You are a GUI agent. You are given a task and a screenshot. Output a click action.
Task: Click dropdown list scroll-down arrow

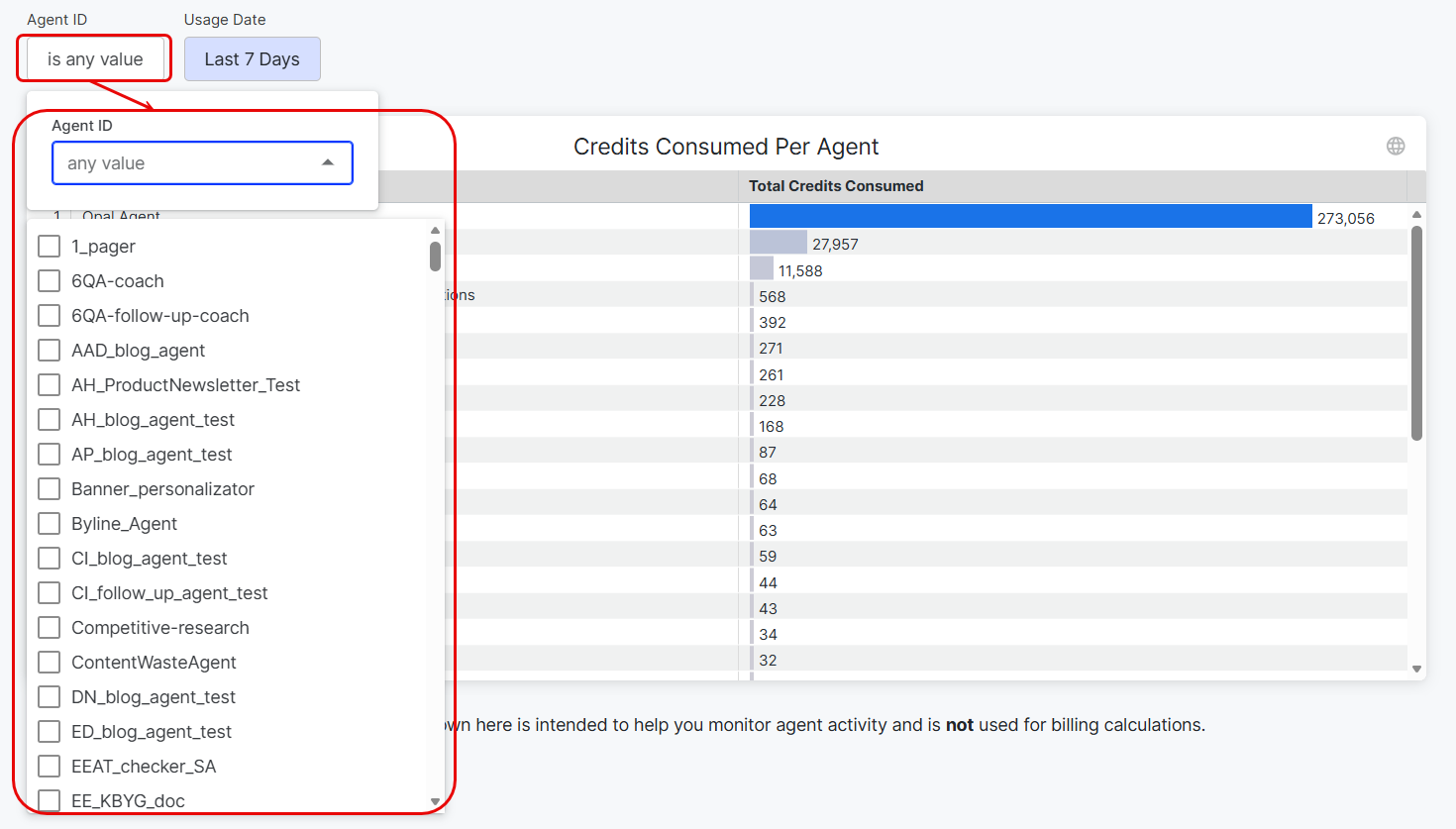coord(435,801)
